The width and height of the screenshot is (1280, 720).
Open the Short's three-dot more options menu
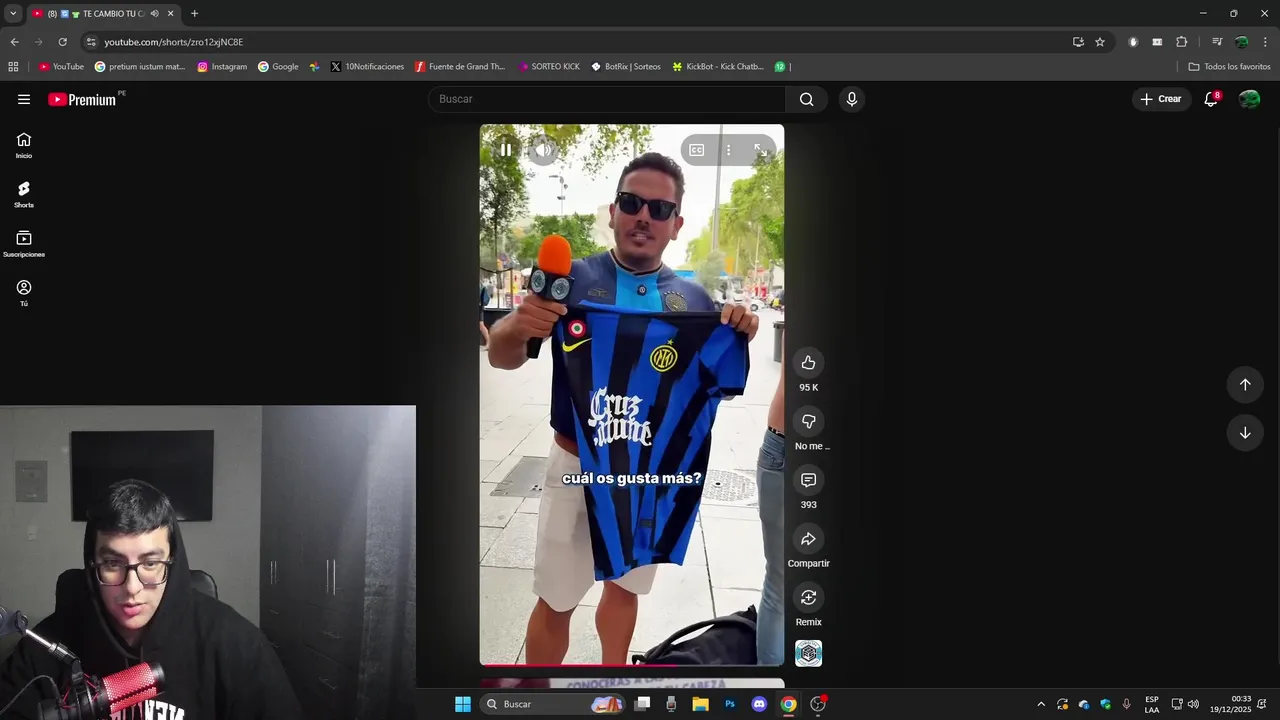click(x=728, y=150)
